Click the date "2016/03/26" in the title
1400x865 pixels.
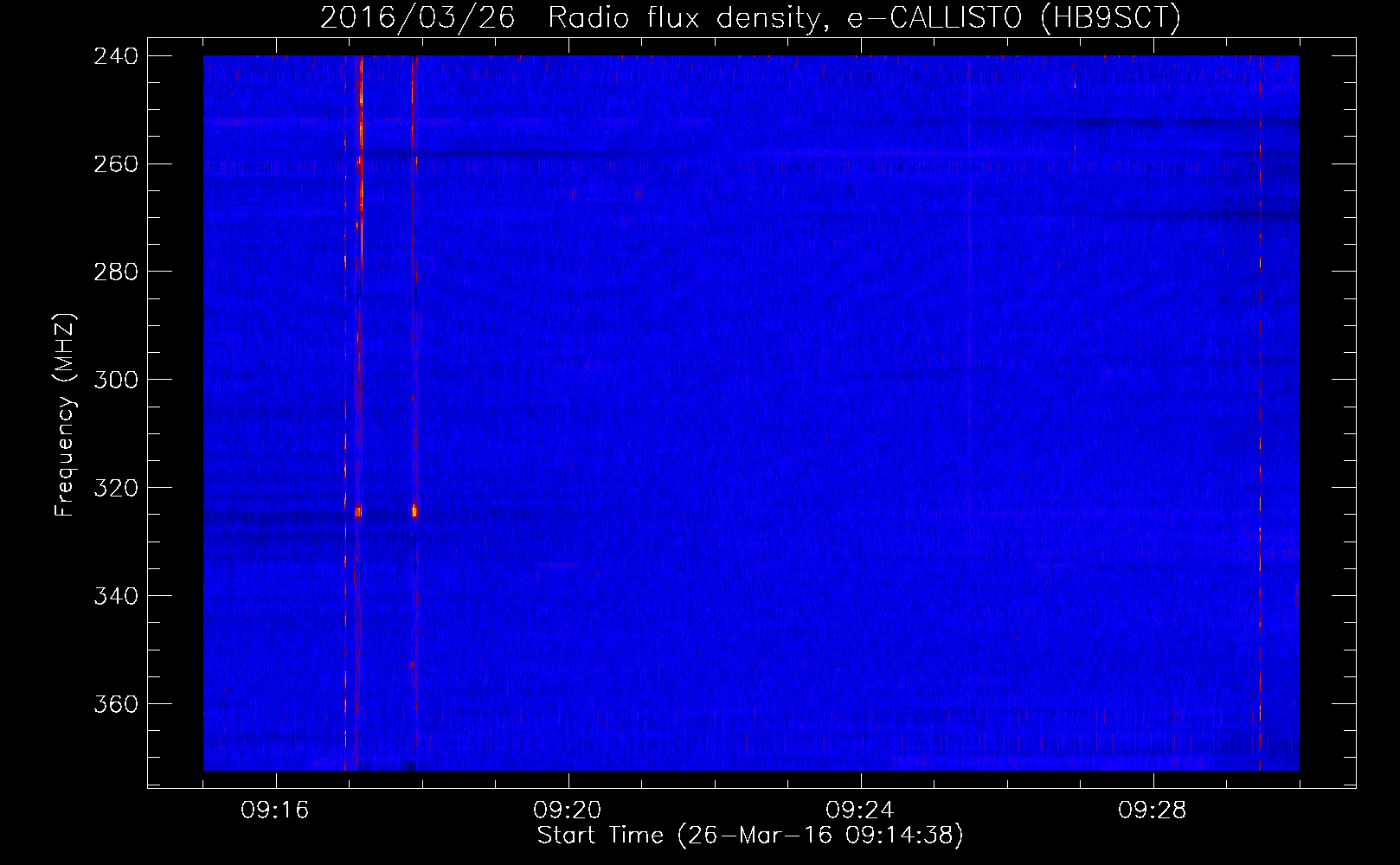pyautogui.click(x=418, y=17)
